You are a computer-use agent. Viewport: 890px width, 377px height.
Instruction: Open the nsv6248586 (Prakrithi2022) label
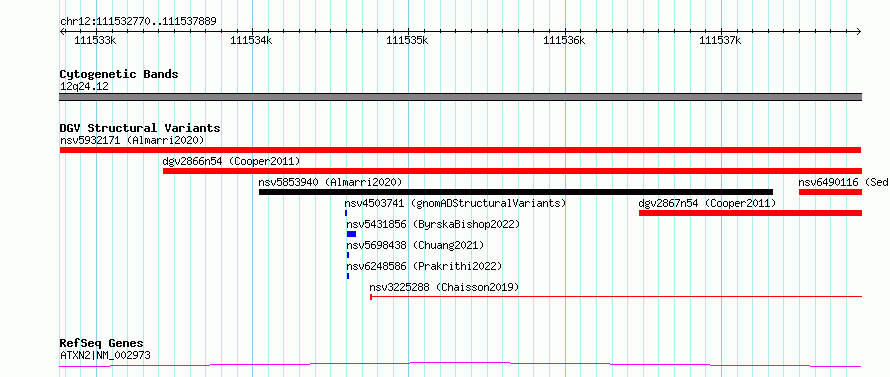(x=425, y=266)
